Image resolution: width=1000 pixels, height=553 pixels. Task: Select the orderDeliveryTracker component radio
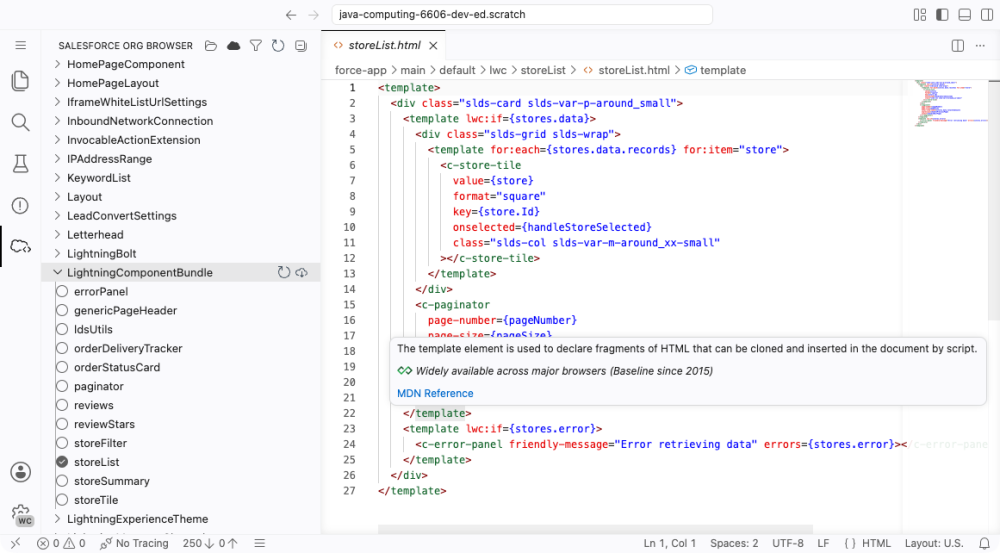click(x=62, y=348)
